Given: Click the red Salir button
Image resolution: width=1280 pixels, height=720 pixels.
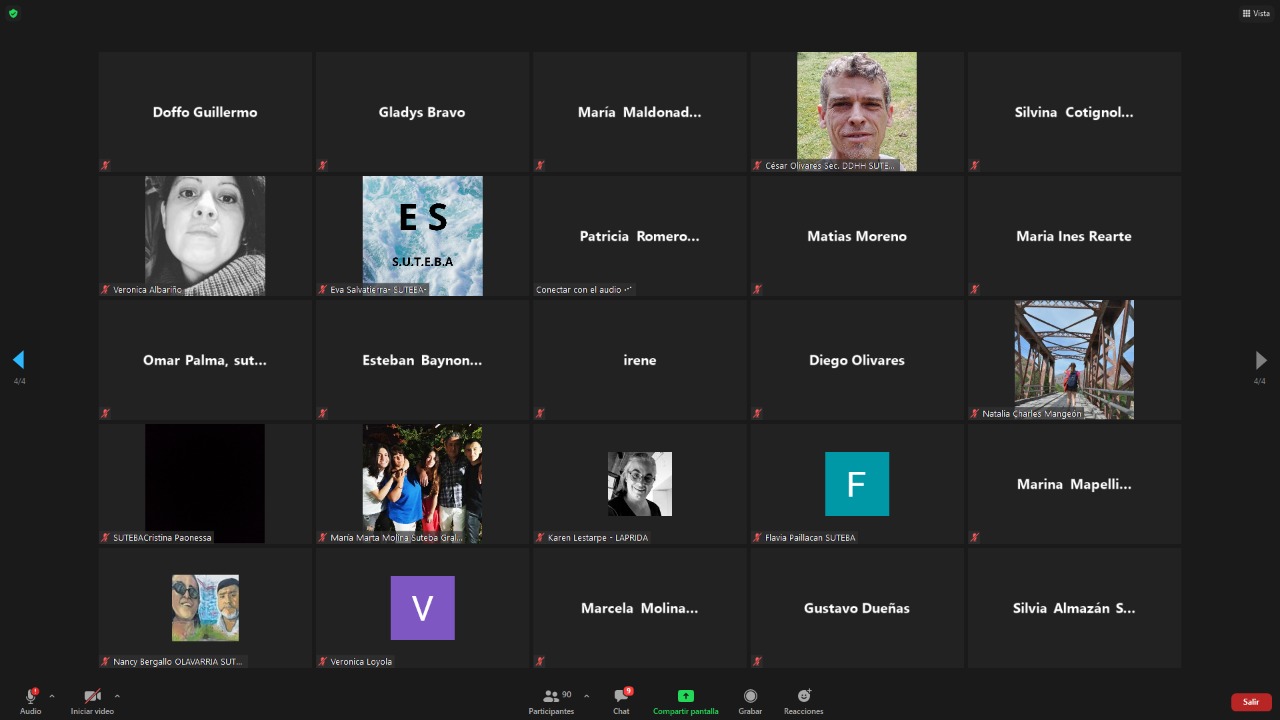Looking at the screenshot, I should pos(1250,702).
